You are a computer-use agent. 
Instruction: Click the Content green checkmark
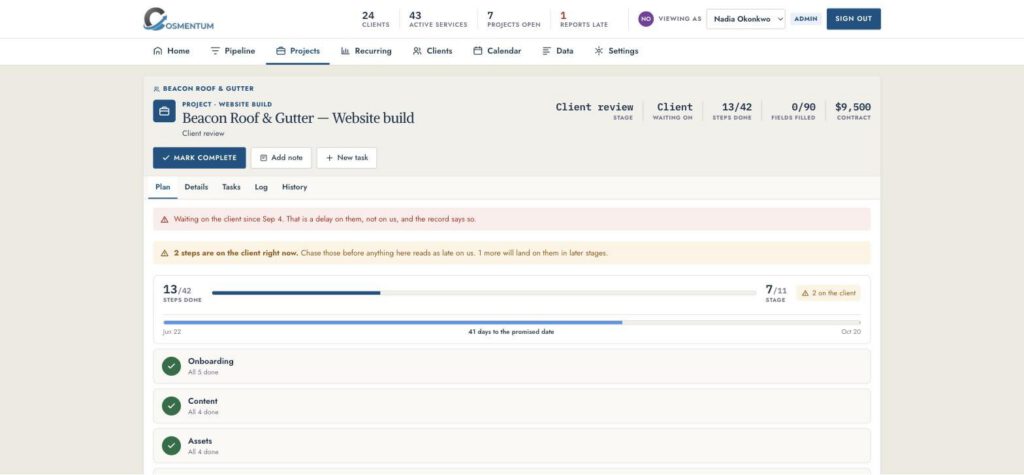click(171, 406)
